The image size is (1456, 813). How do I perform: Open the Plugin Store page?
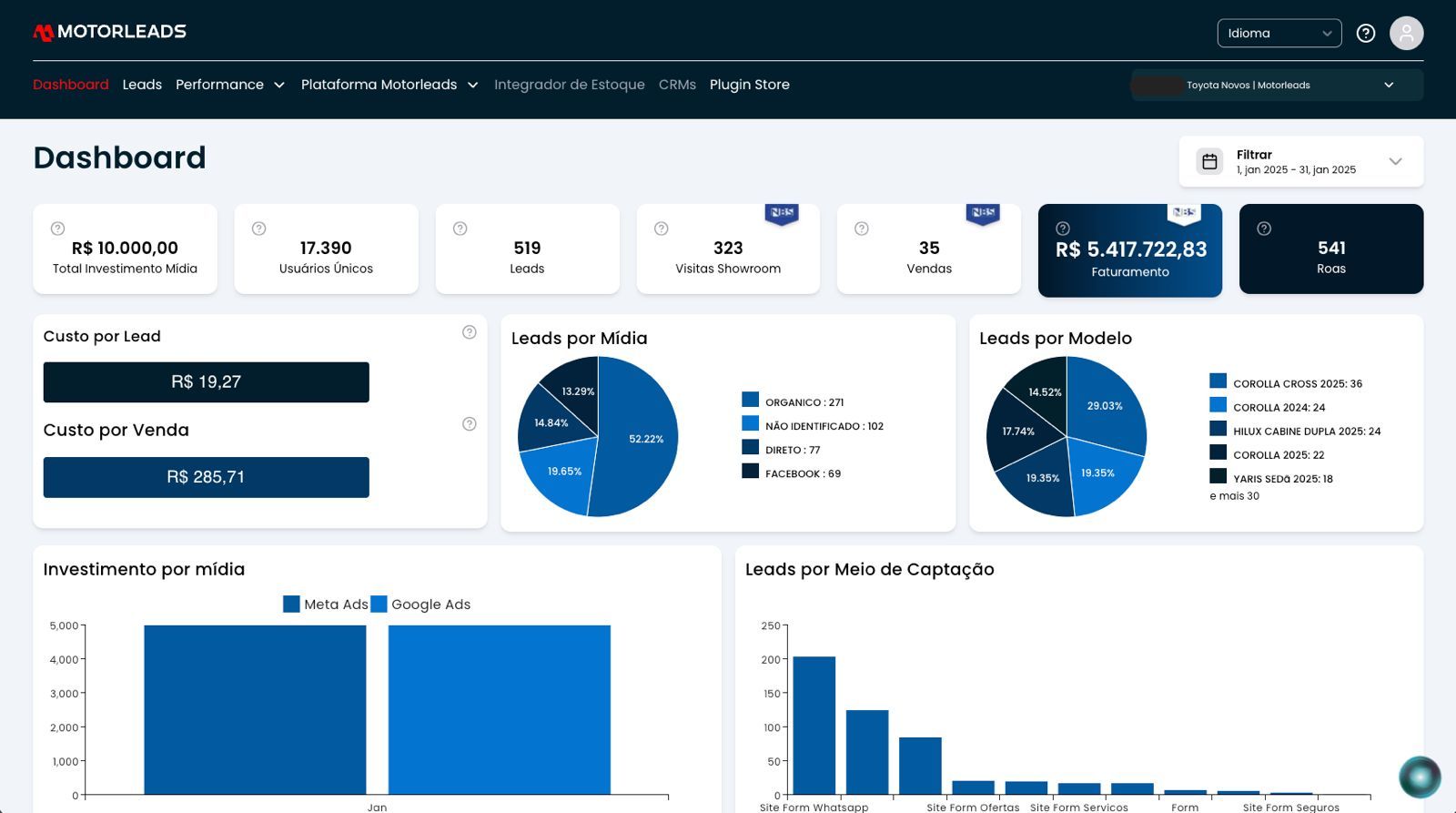coord(750,85)
